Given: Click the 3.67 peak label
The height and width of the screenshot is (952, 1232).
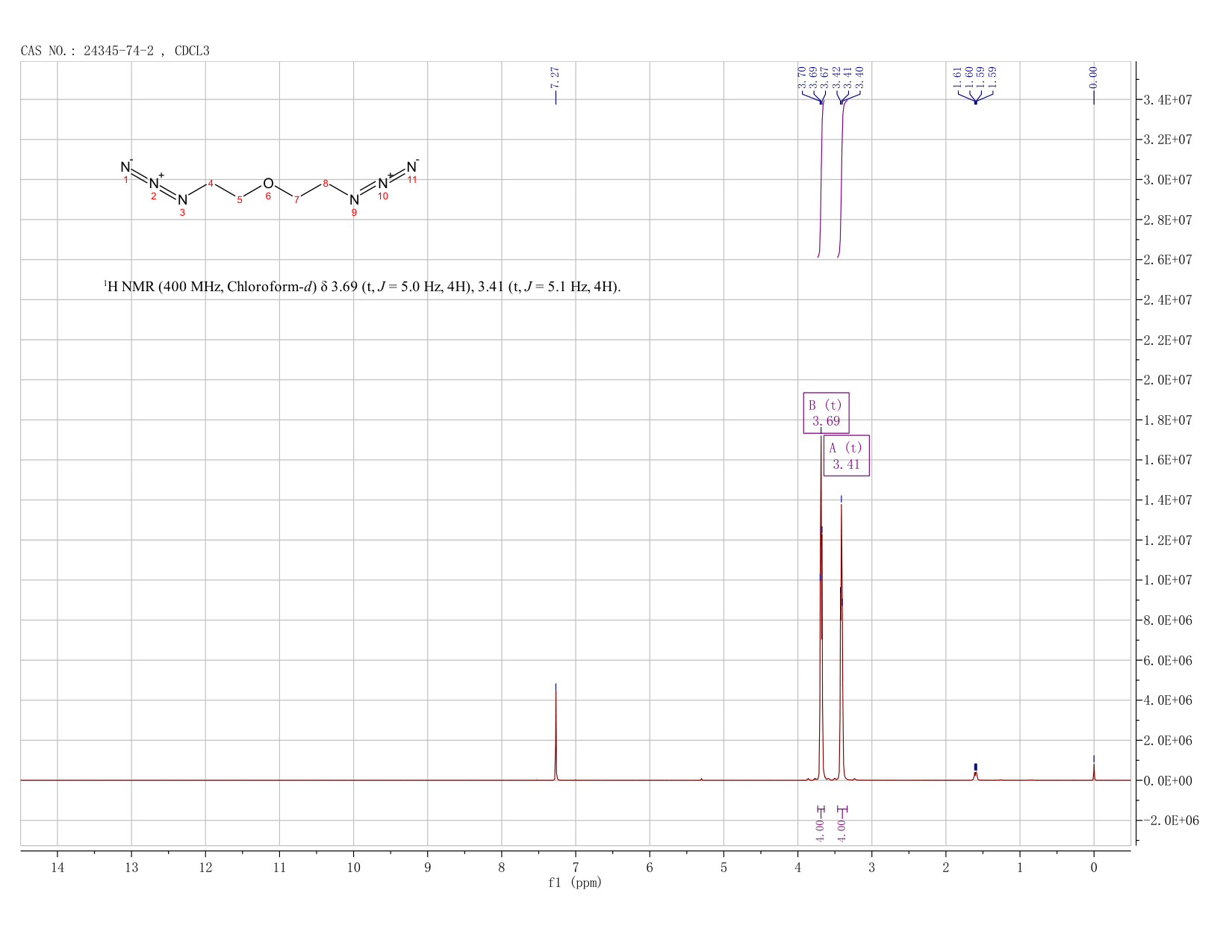Looking at the screenshot, I should (824, 77).
